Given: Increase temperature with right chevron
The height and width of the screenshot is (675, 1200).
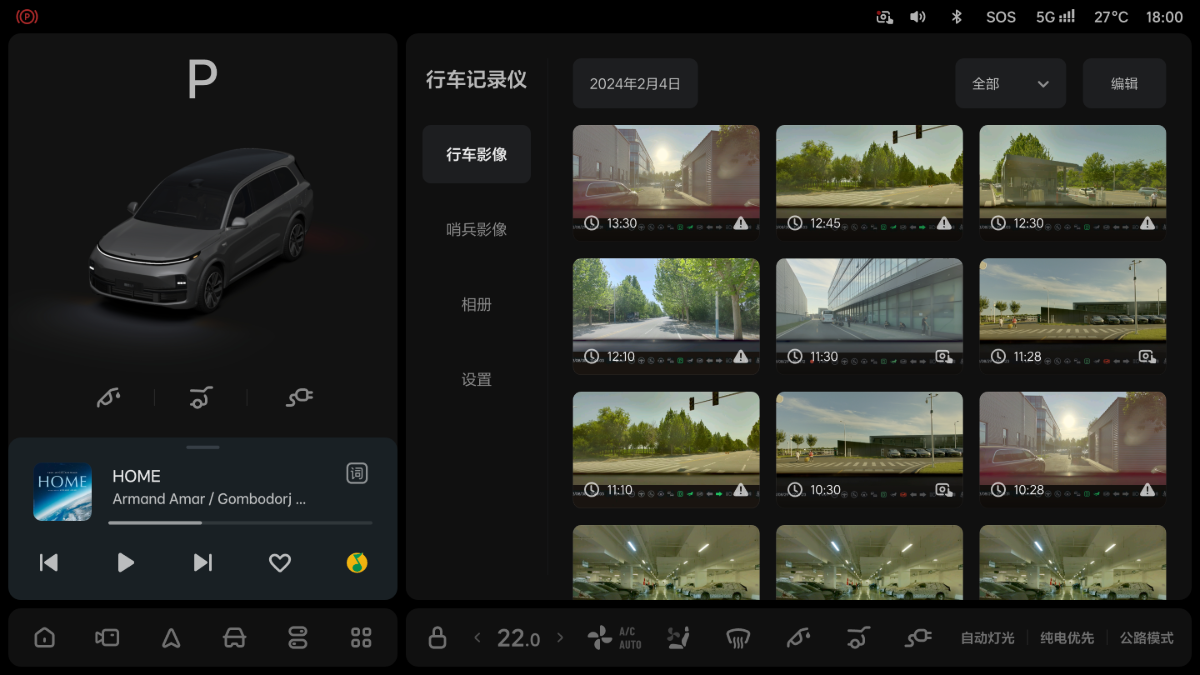Looking at the screenshot, I should 560,638.
